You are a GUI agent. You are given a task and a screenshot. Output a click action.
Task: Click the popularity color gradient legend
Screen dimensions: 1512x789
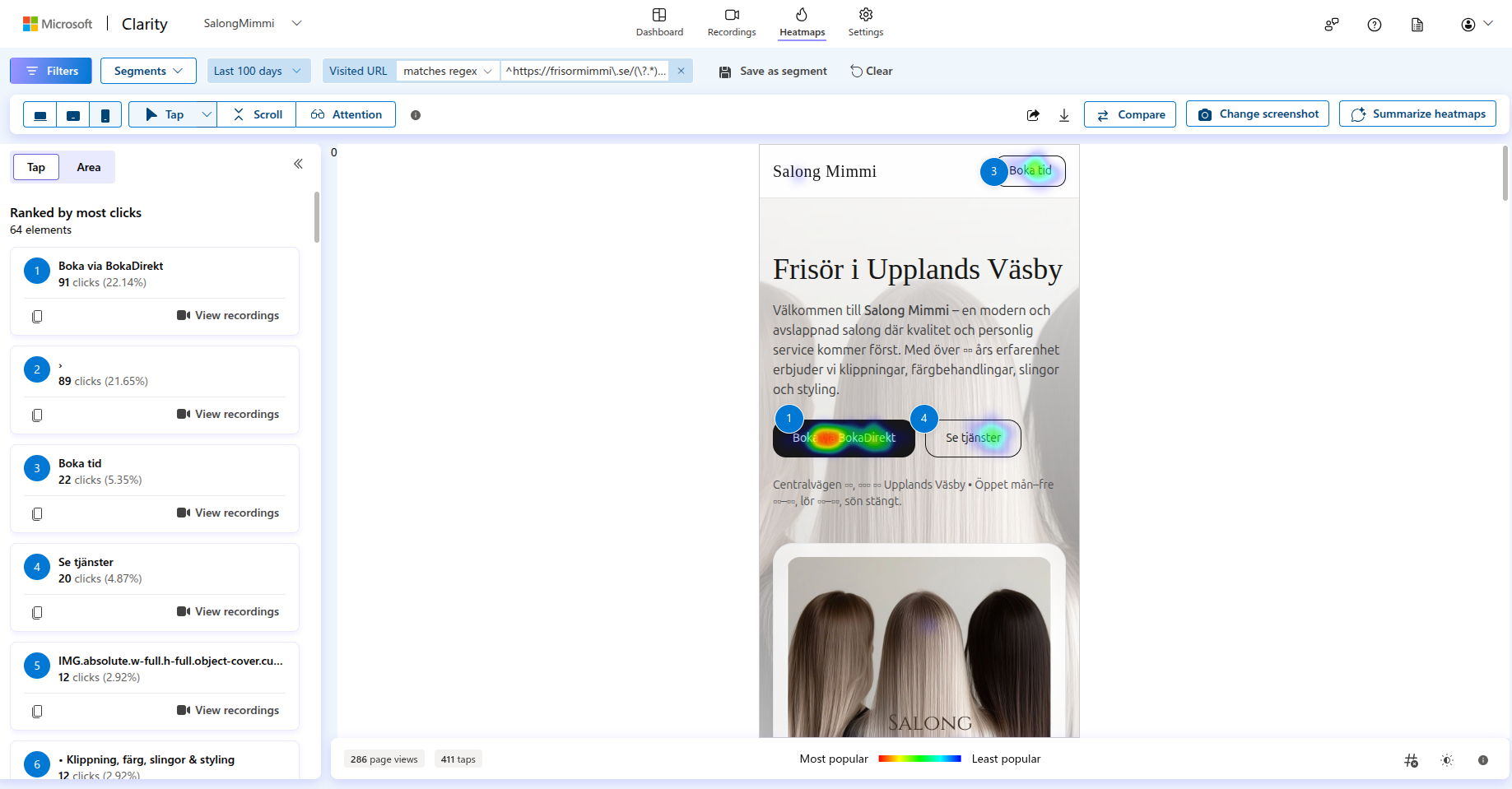click(x=919, y=759)
